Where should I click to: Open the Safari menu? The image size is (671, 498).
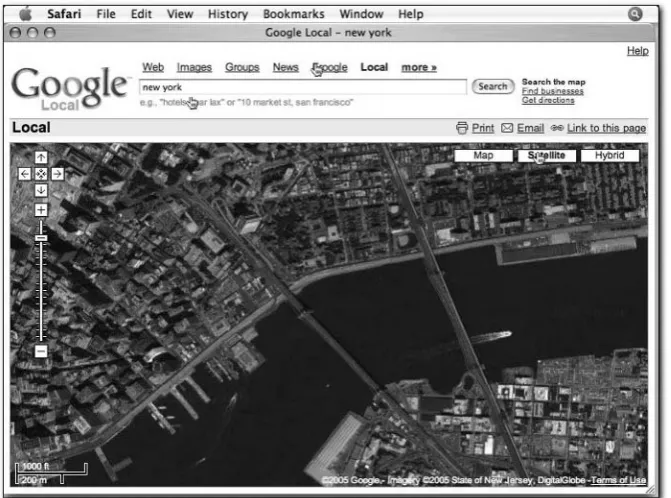click(x=64, y=14)
